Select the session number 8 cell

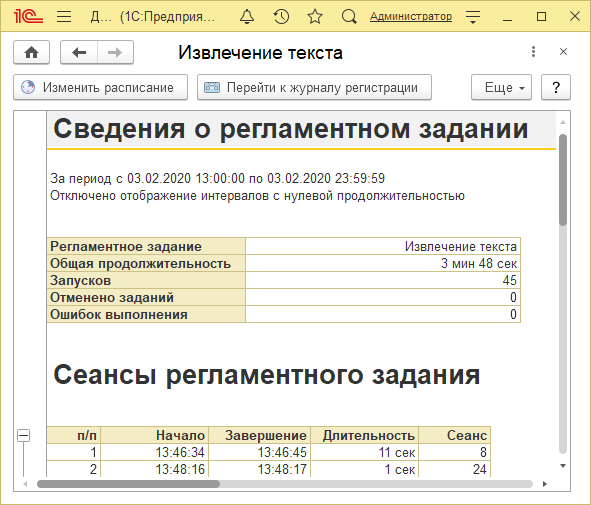click(455, 452)
